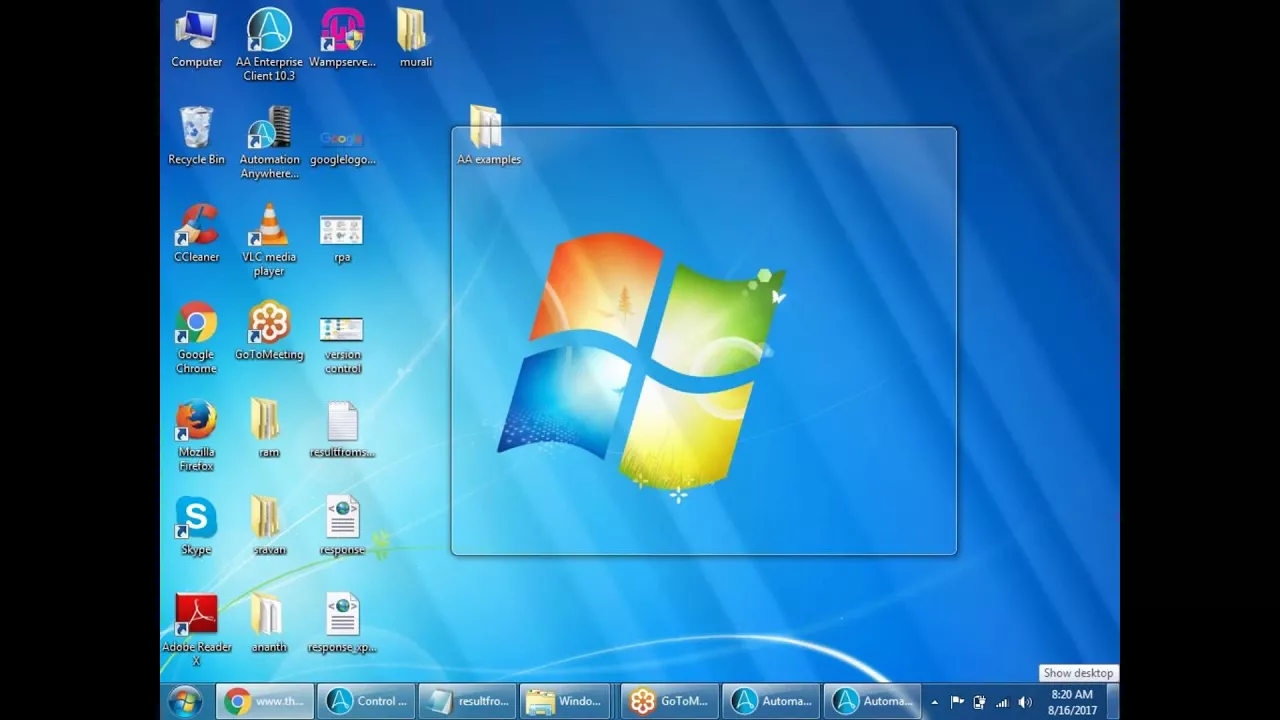Screen dimensions: 1280x720
Task: Launch CCleaner from the desktop
Action: click(x=196, y=234)
